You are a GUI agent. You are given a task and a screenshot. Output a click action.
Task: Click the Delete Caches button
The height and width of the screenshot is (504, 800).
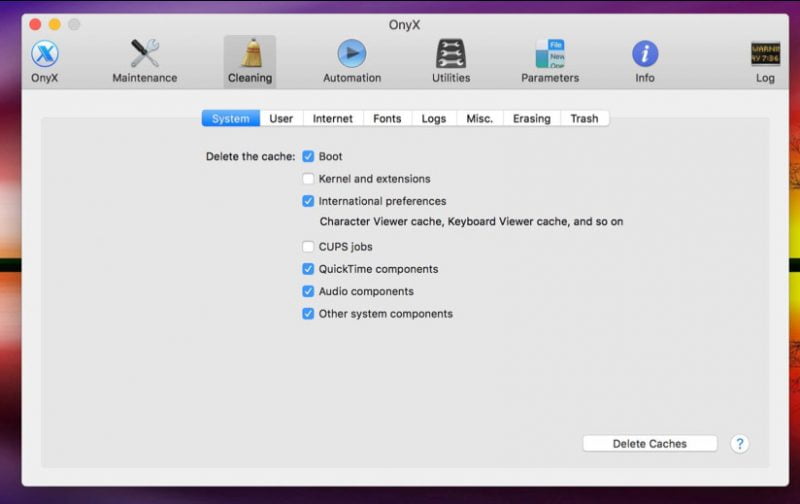coord(649,444)
